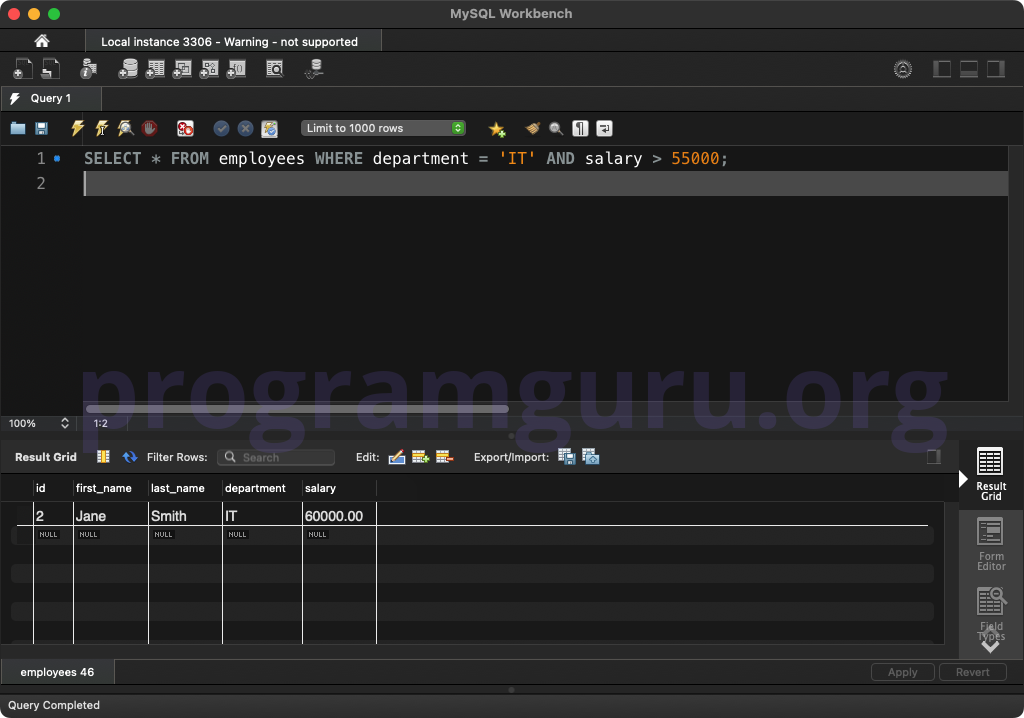Commit the current transaction
Viewport: 1024px width, 718px height.
pyautogui.click(x=221, y=128)
